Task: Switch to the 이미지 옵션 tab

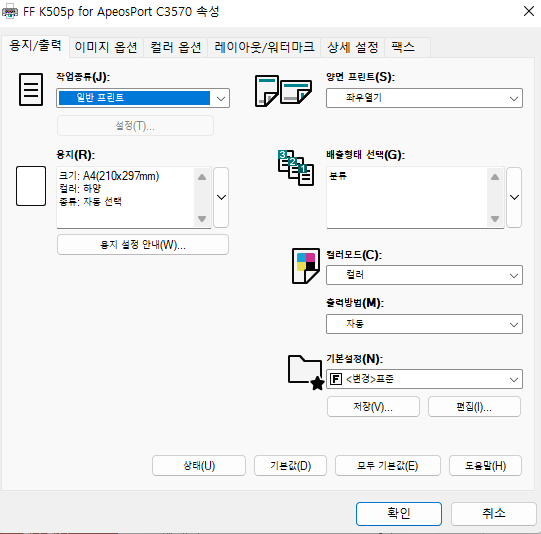Action: (x=106, y=47)
